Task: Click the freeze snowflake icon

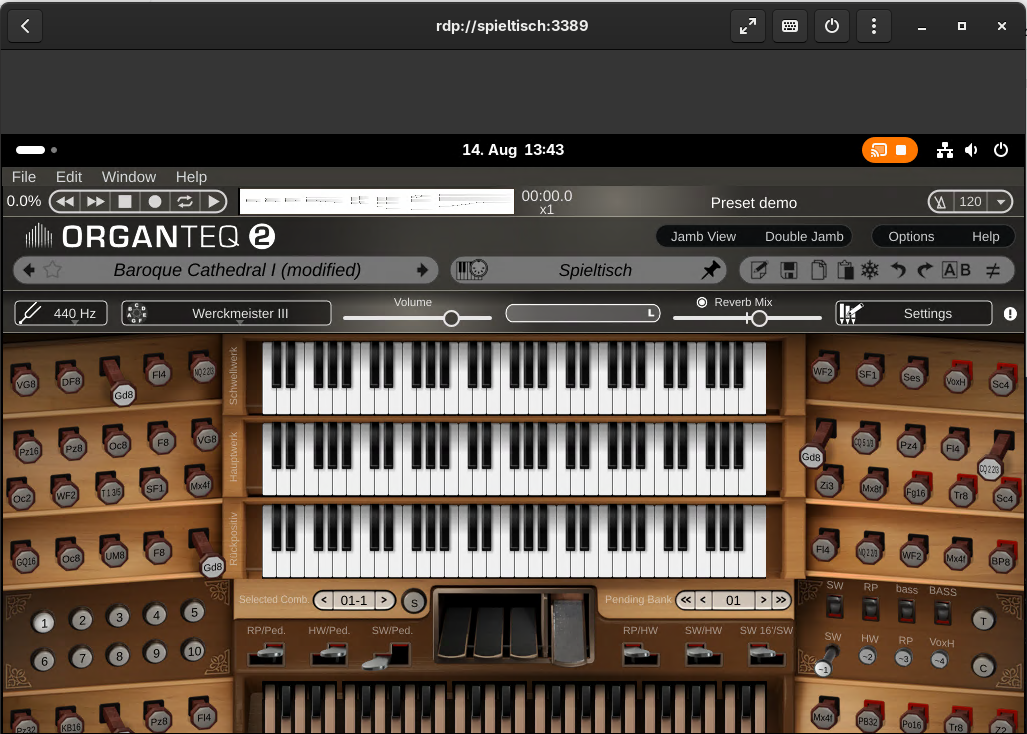Action: point(870,270)
